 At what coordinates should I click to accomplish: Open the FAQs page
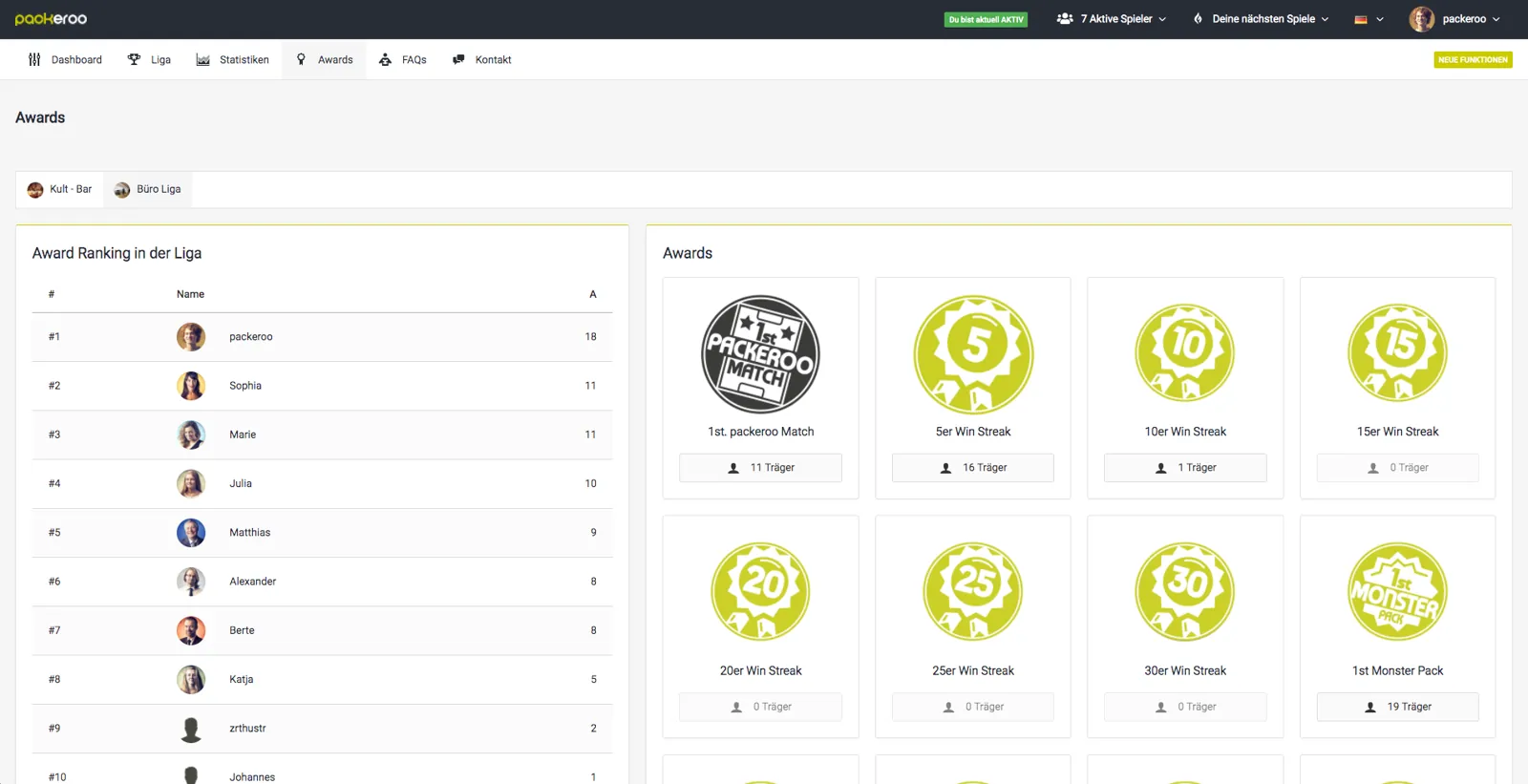[402, 59]
